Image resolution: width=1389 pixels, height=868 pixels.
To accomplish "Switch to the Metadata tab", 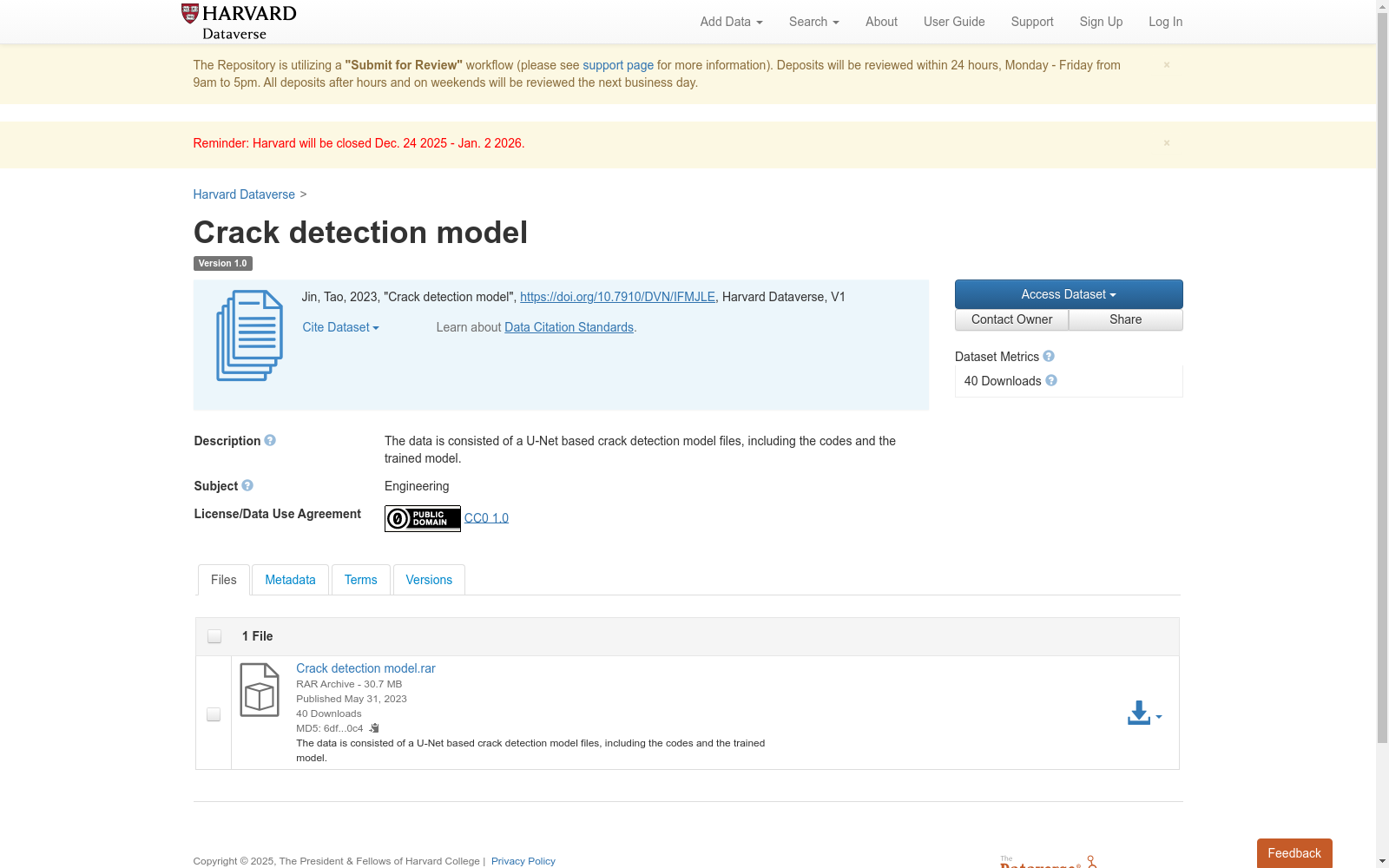I will pos(290,580).
